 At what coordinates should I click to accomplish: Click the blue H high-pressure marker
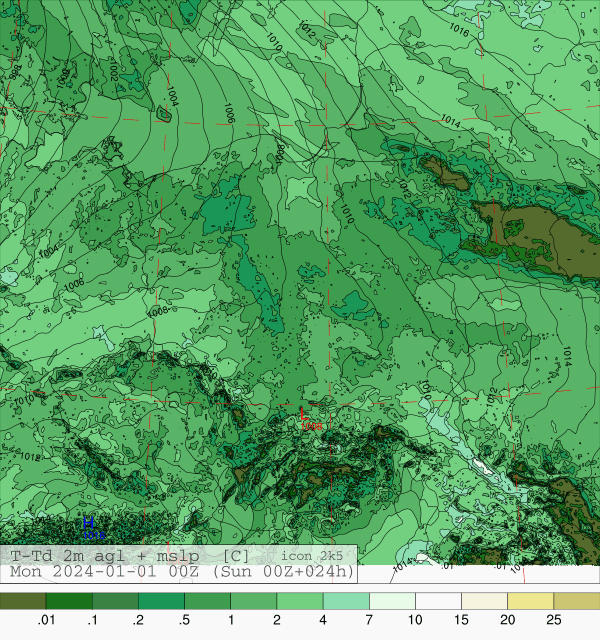tap(88, 523)
